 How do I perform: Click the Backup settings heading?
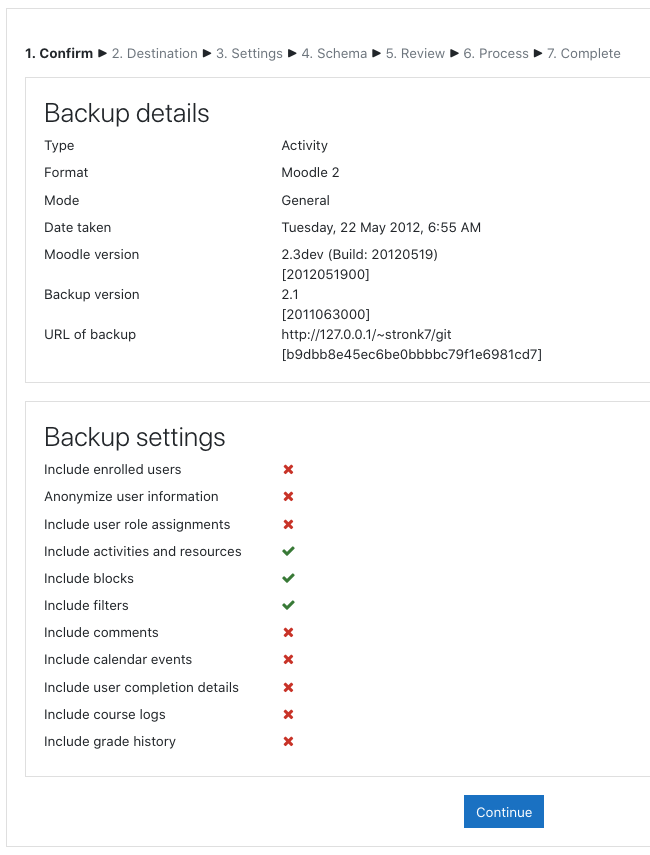click(x=135, y=437)
